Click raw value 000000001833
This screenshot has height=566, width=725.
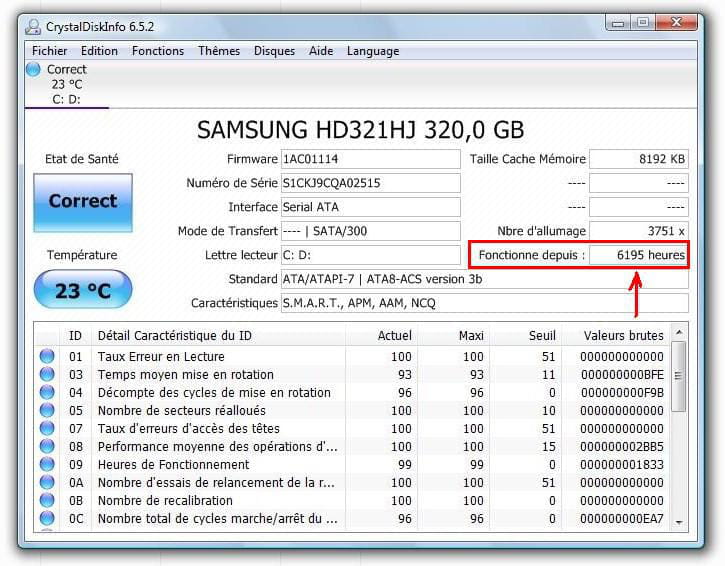tap(622, 465)
